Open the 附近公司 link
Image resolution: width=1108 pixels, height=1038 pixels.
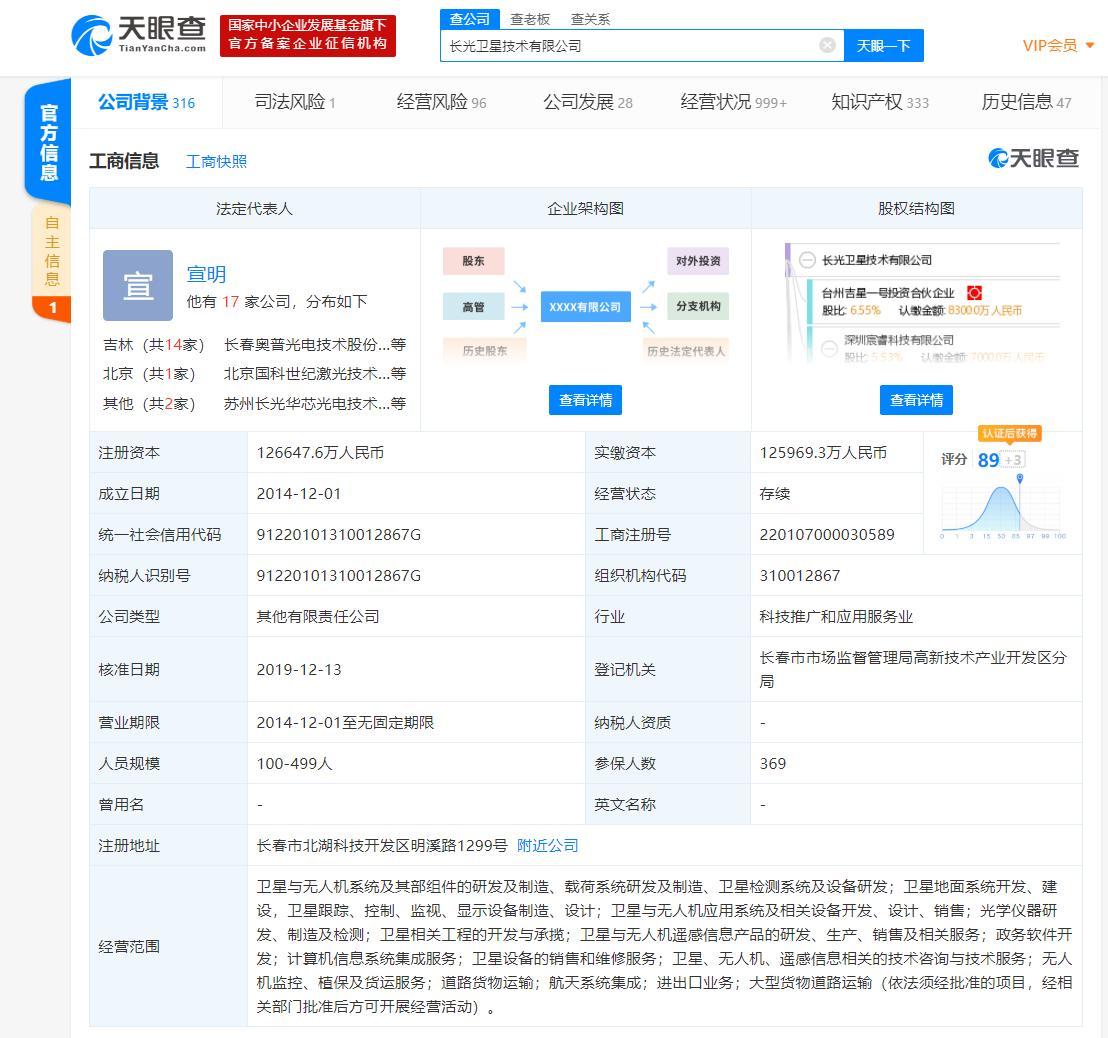click(546, 845)
